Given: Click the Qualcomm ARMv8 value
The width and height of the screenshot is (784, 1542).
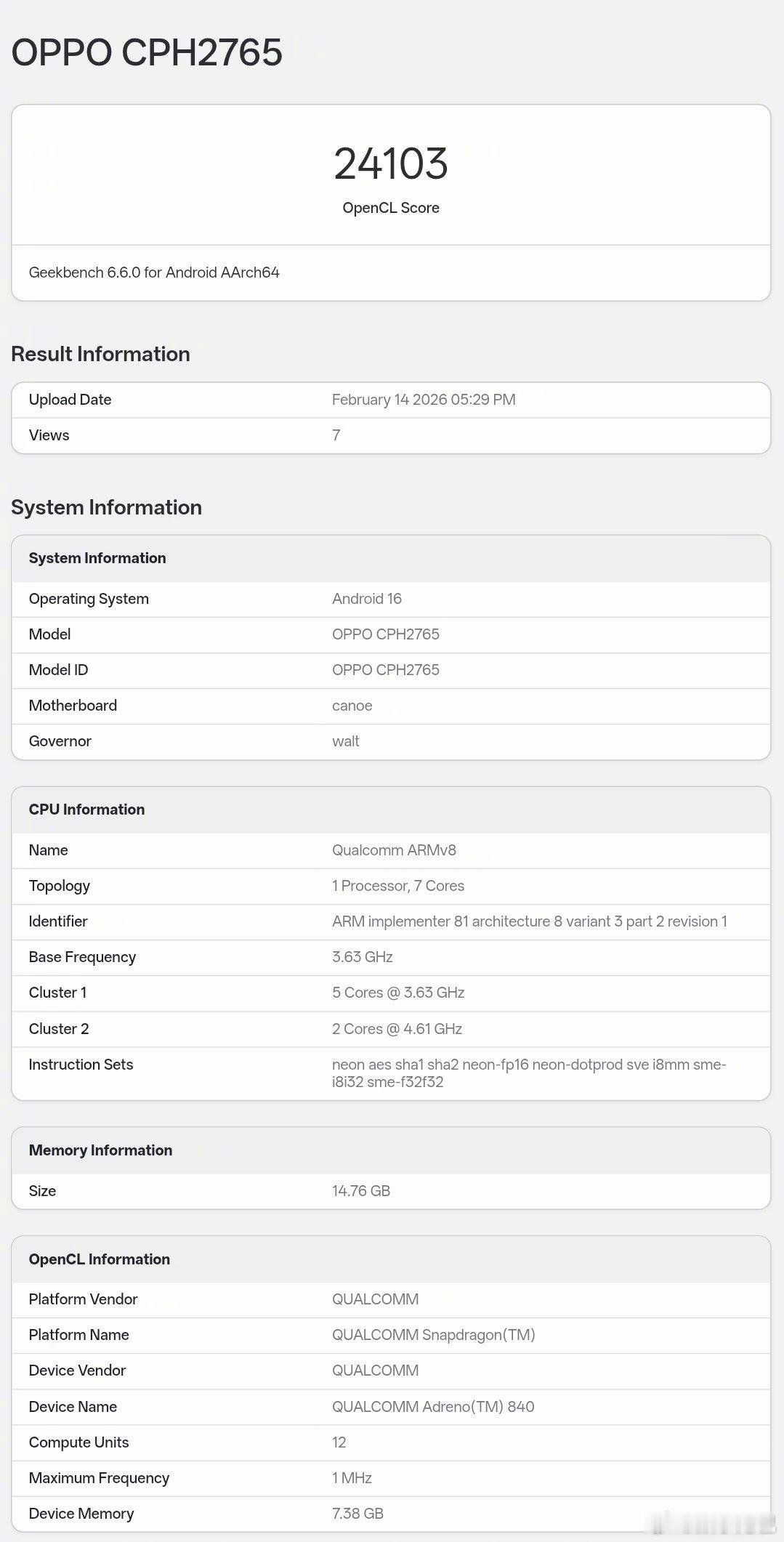Looking at the screenshot, I should coord(394,850).
